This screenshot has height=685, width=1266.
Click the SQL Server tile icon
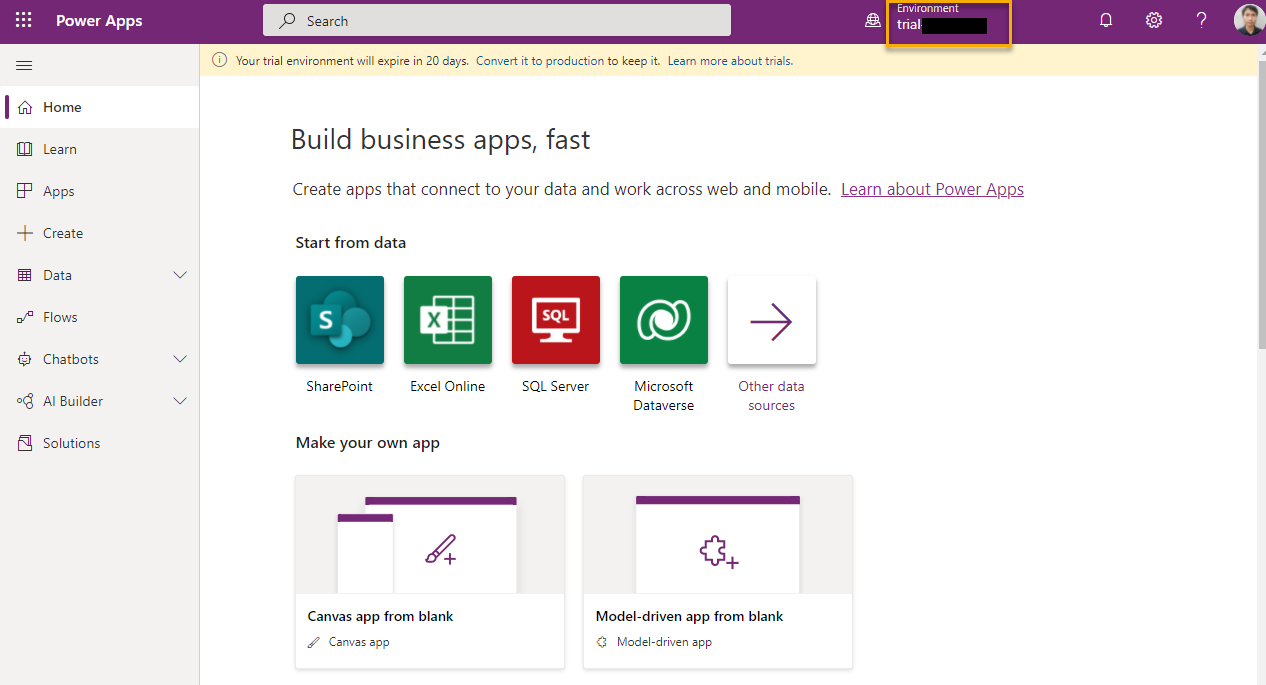556,320
